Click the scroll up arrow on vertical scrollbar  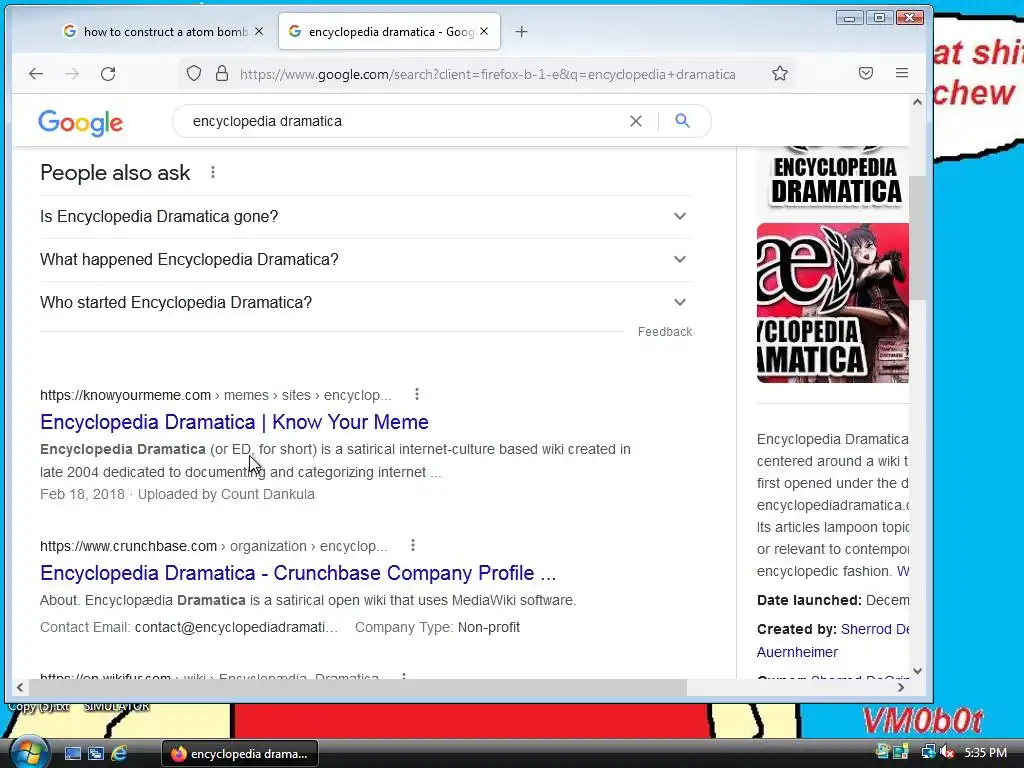(918, 102)
